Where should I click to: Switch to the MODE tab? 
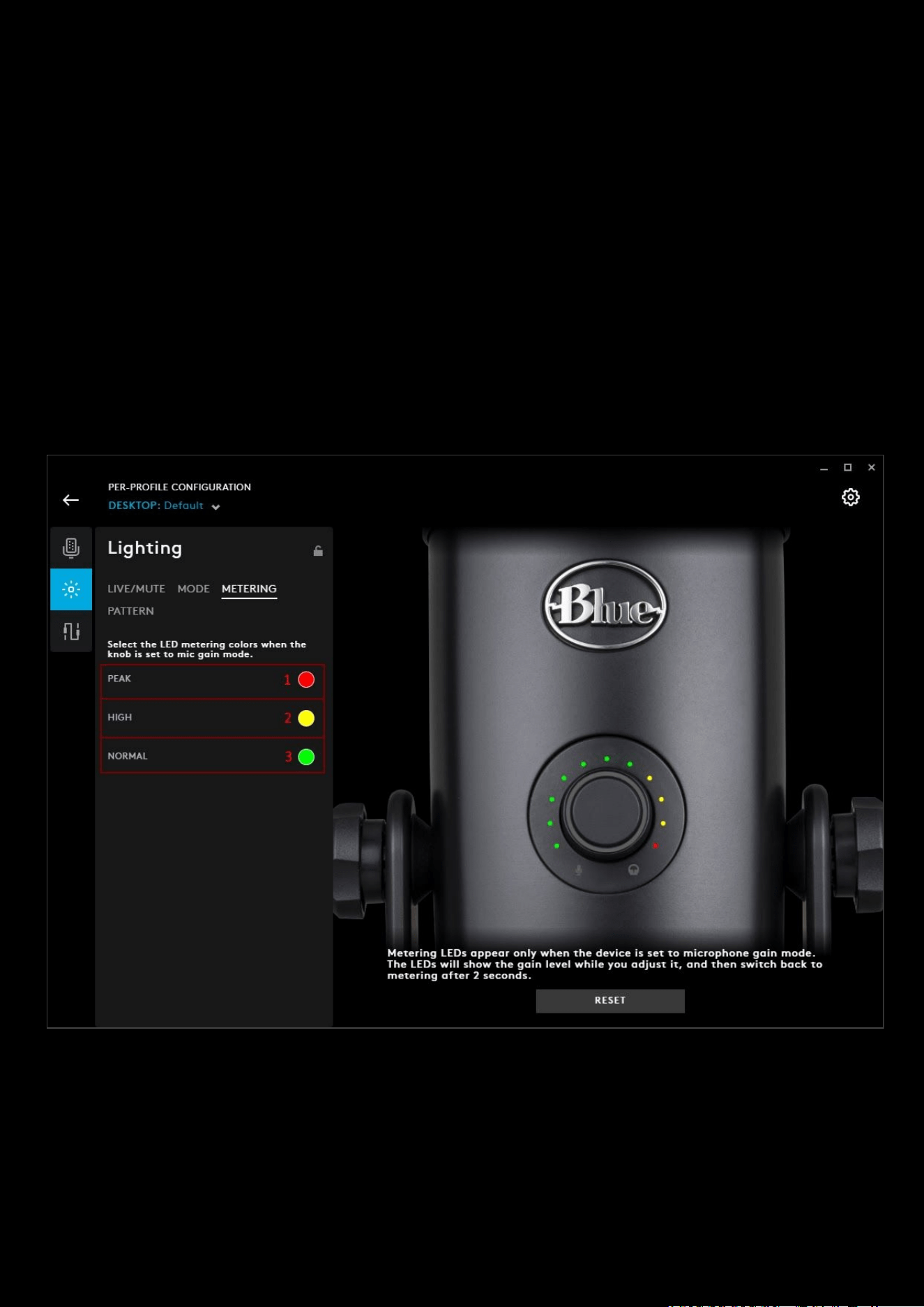(193, 589)
